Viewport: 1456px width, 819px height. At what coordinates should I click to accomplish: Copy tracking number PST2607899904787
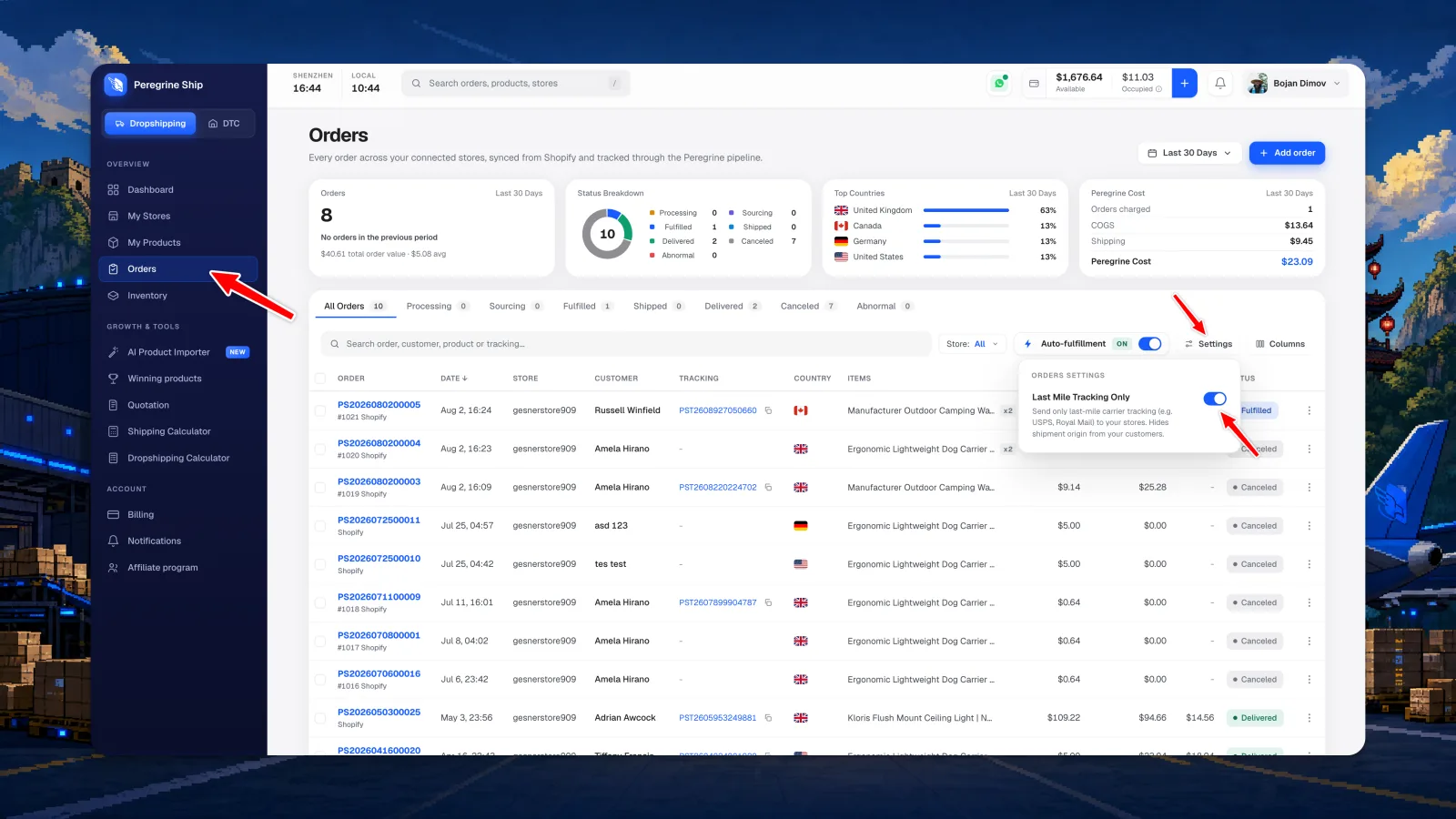tap(768, 602)
